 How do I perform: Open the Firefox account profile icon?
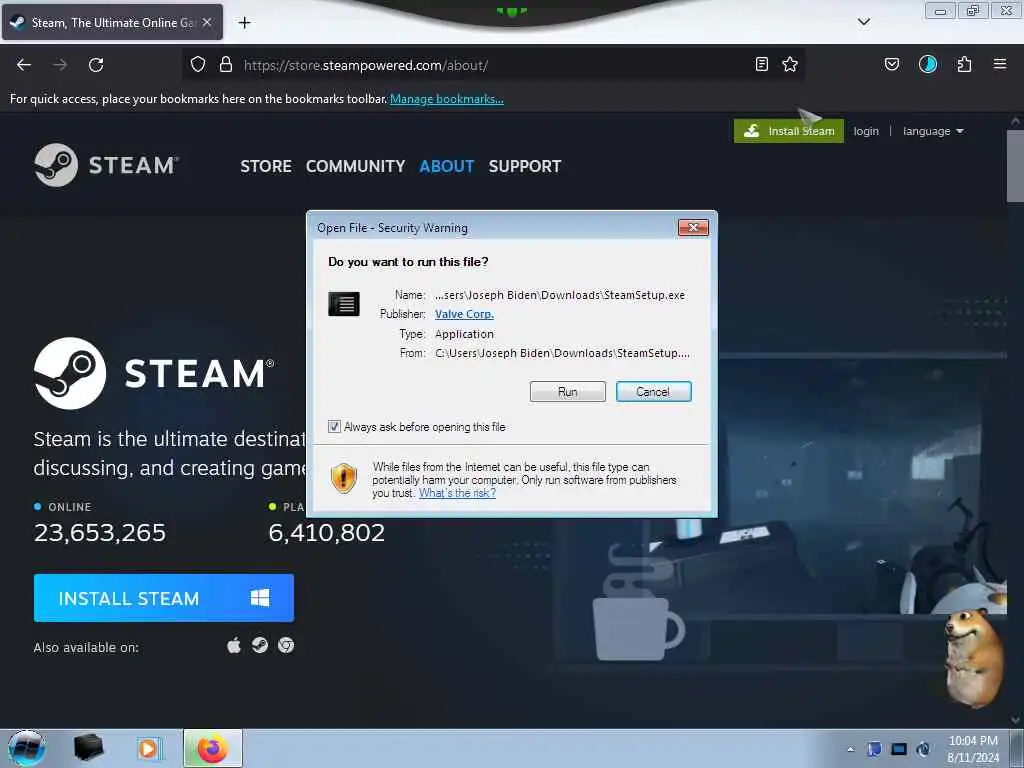(928, 65)
